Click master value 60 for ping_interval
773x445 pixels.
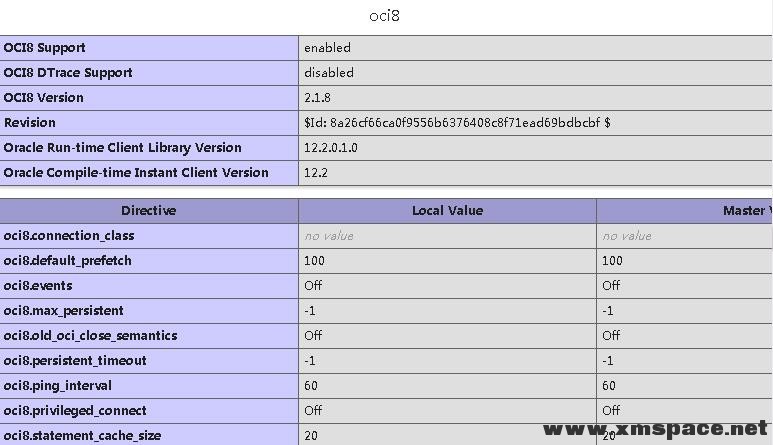pyautogui.click(x=609, y=386)
